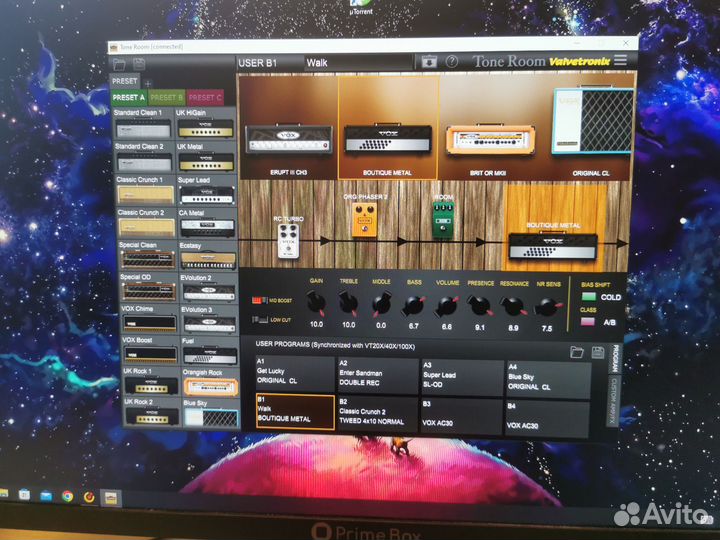The width and height of the screenshot is (720, 540).
Task: Open folder icon in top-left toolbar
Action: [x=119, y=64]
